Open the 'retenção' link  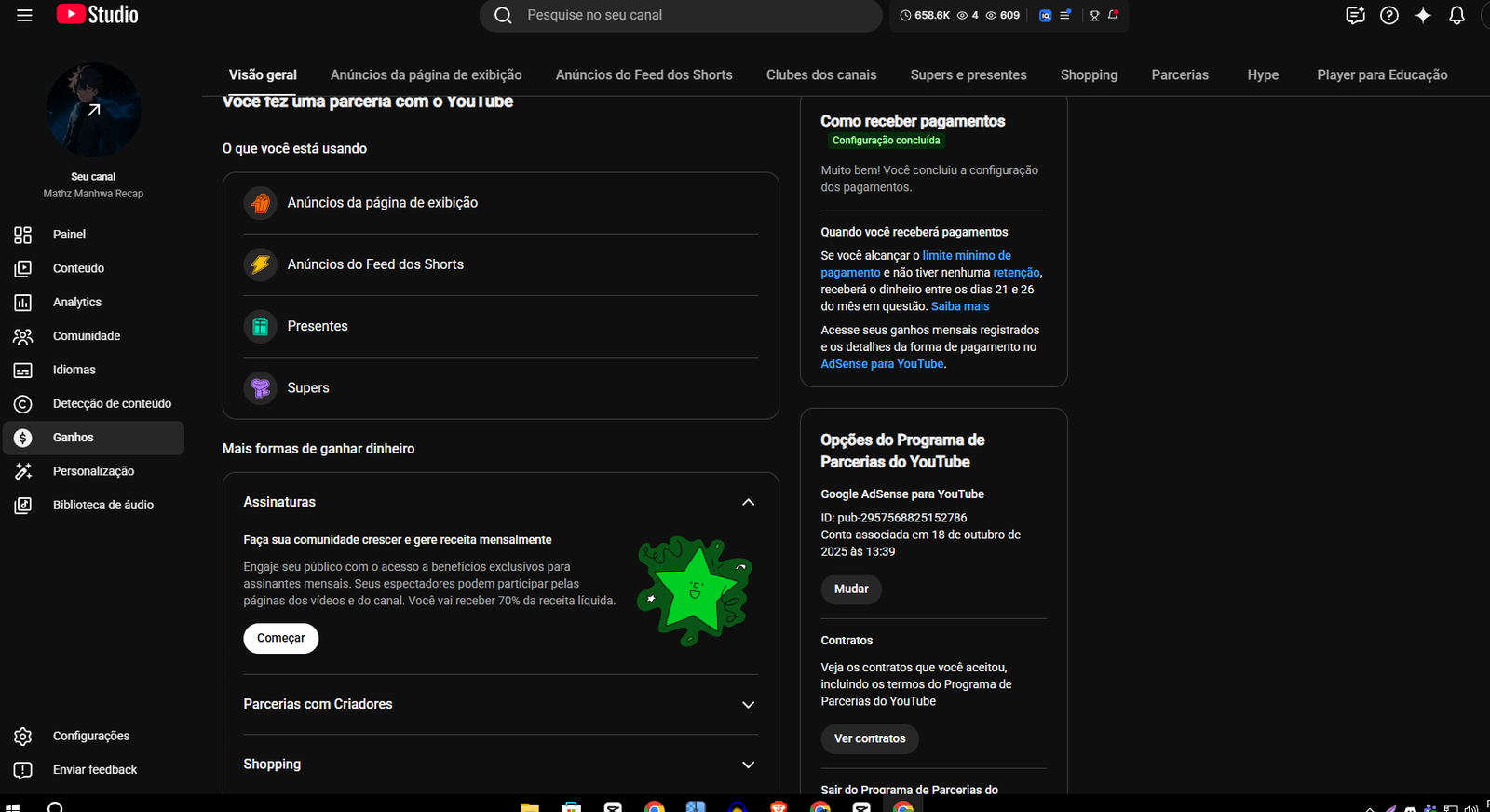coord(1016,273)
